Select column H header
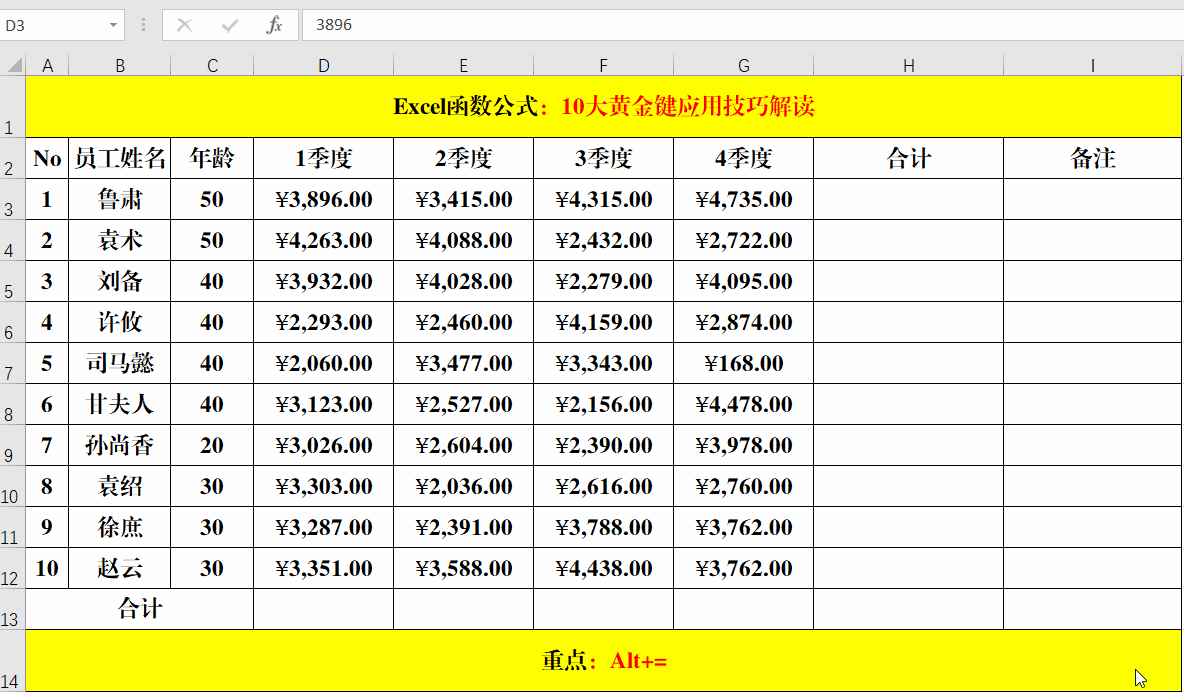 (x=908, y=66)
